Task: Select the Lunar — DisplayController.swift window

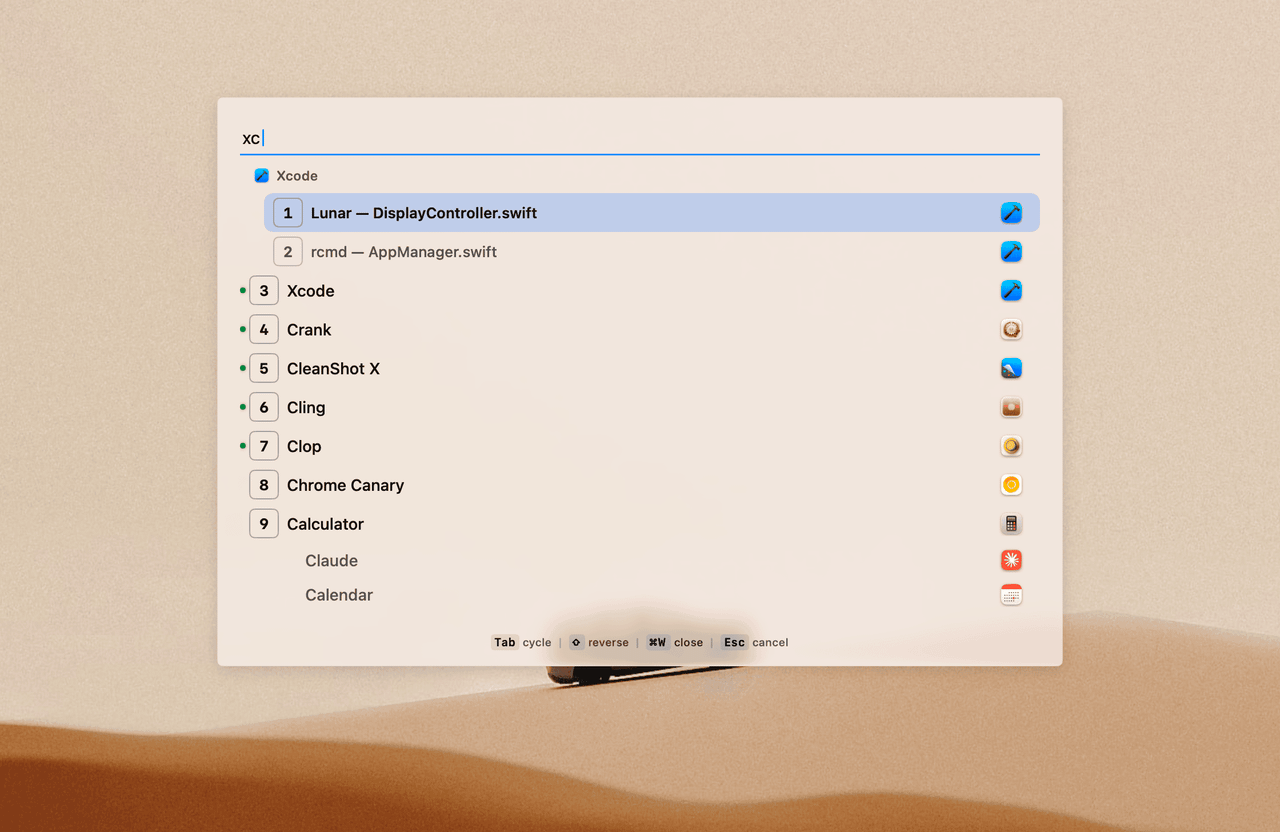Action: [652, 213]
